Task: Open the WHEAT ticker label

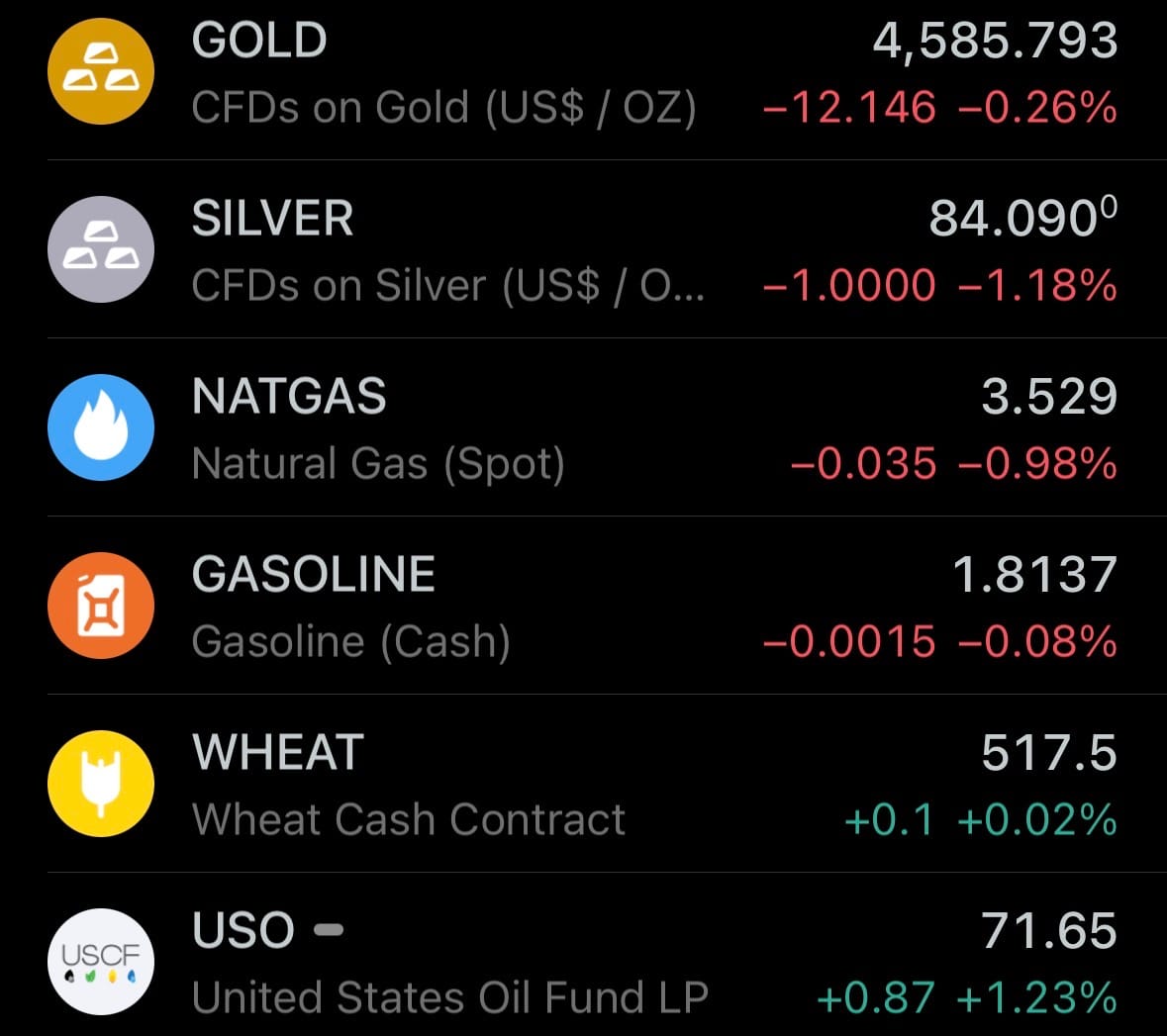Action: [278, 753]
